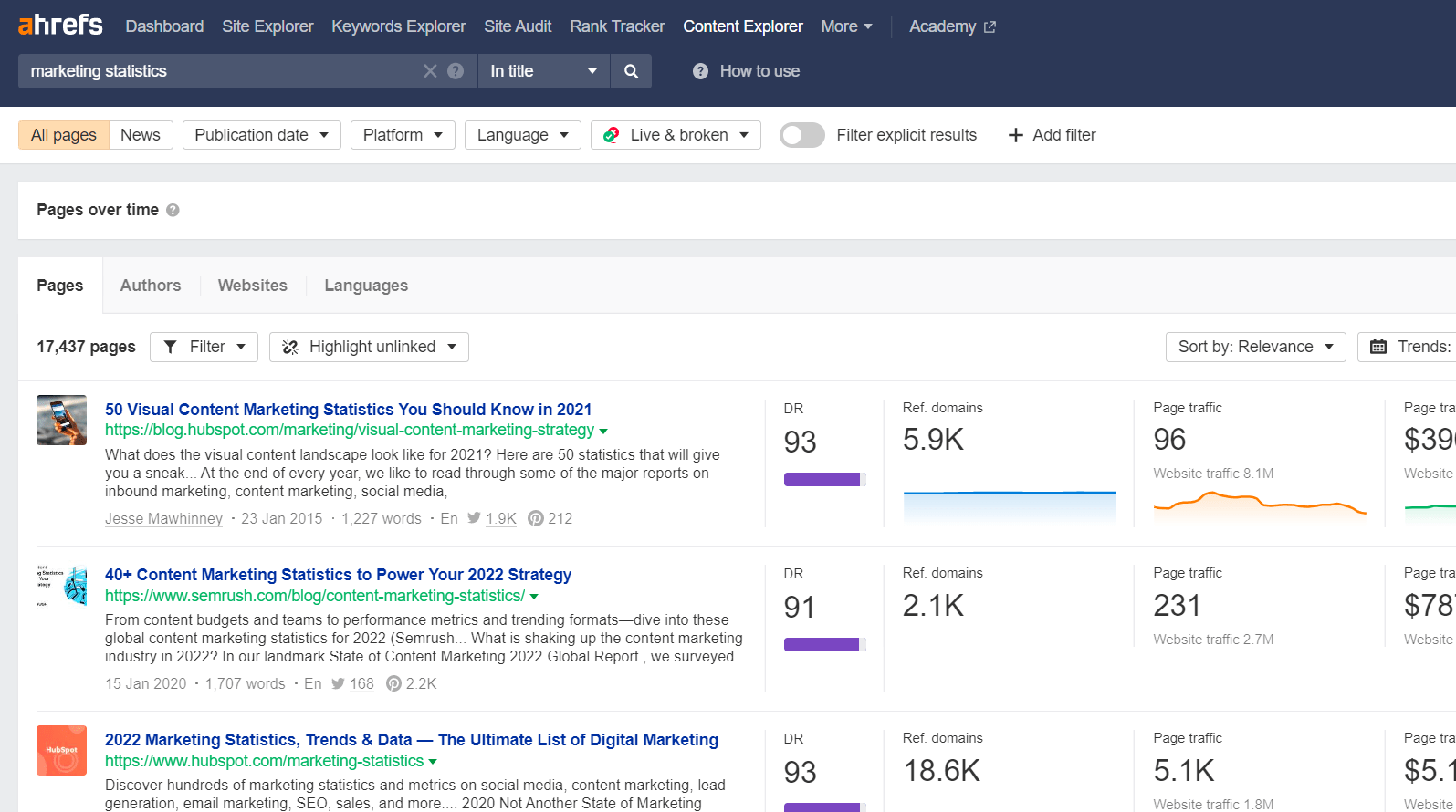This screenshot has width=1456, height=812.
Task: Expand Highlight unlinked dropdown
Action: (369, 347)
